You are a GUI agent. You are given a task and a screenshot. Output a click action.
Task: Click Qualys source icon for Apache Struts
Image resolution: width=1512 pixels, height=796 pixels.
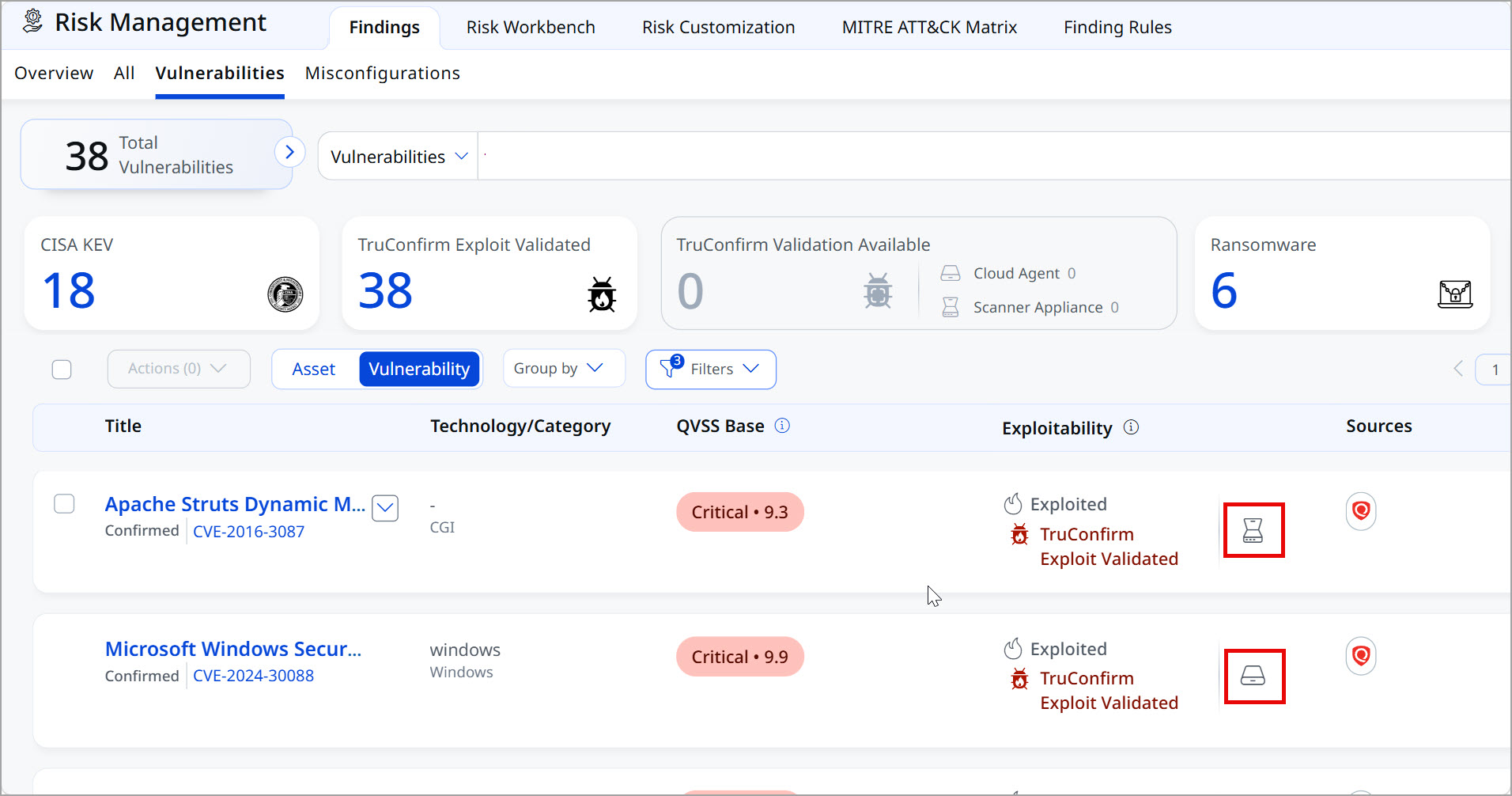pos(1361,511)
